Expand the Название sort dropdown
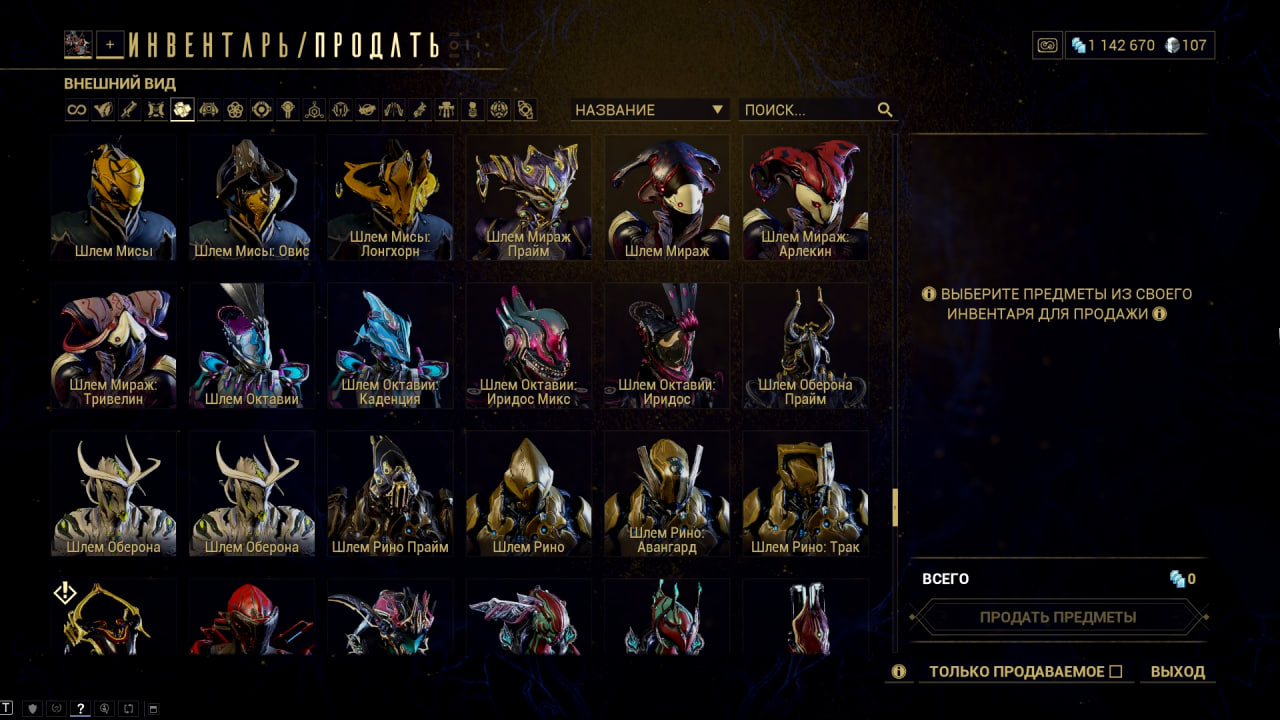Screen dimensions: 1280x720 (650, 110)
